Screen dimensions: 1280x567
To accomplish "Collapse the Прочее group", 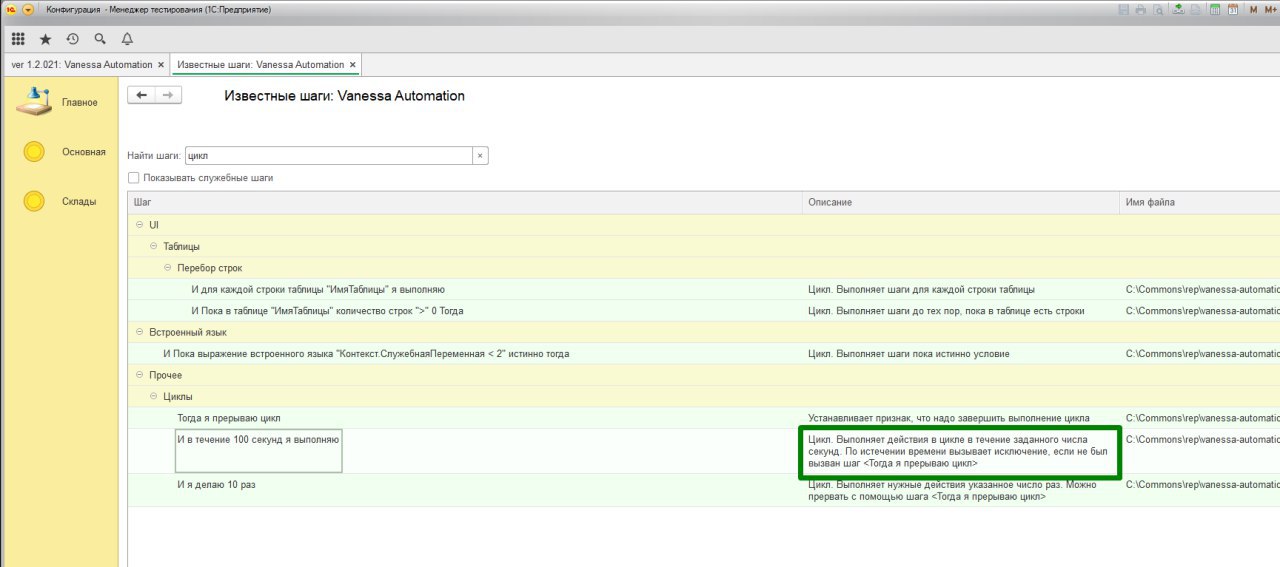I will coord(139,375).
